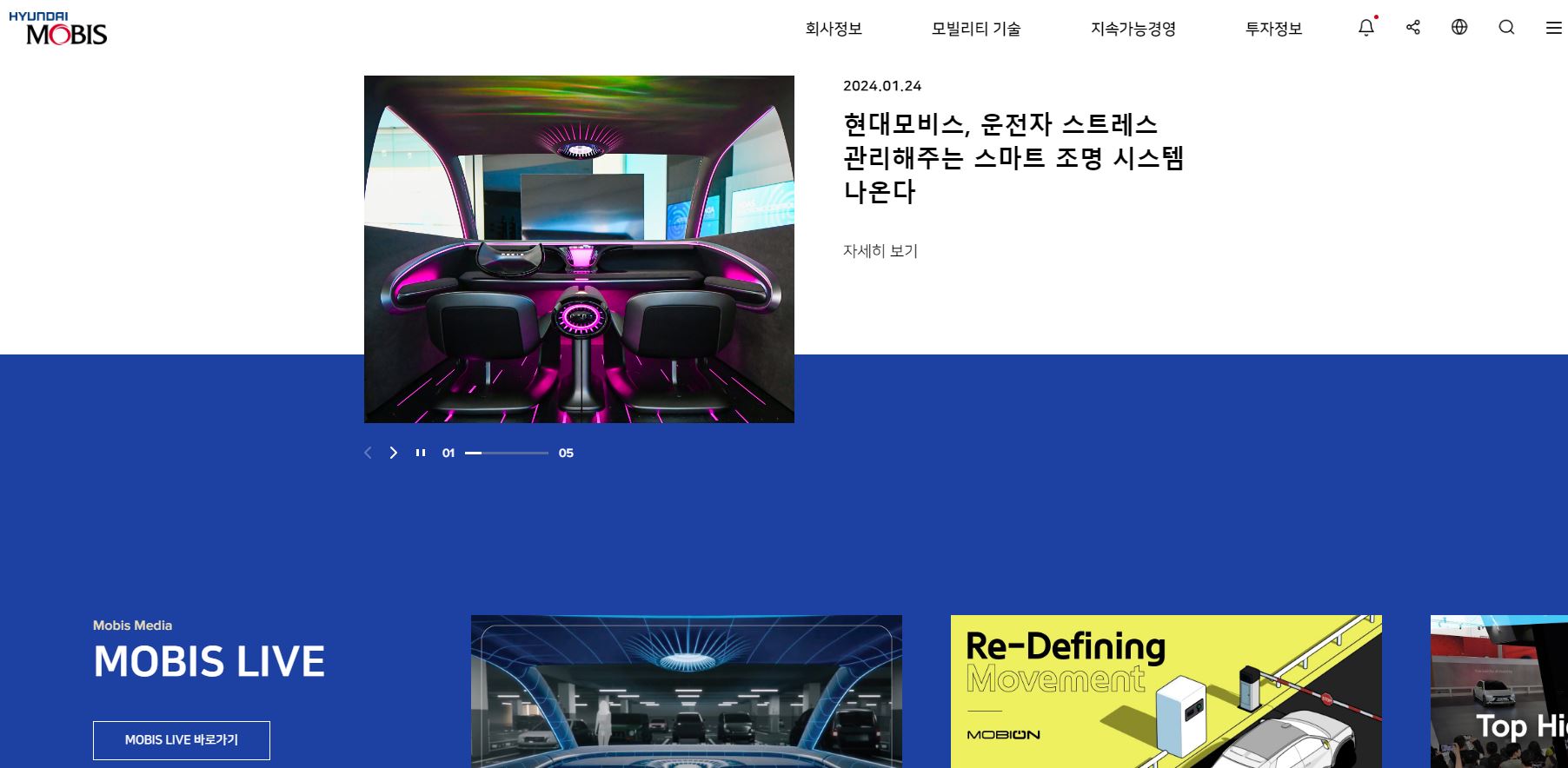Go to next news slide arrow
Image resolution: width=1568 pixels, height=768 pixels.
coord(394,453)
